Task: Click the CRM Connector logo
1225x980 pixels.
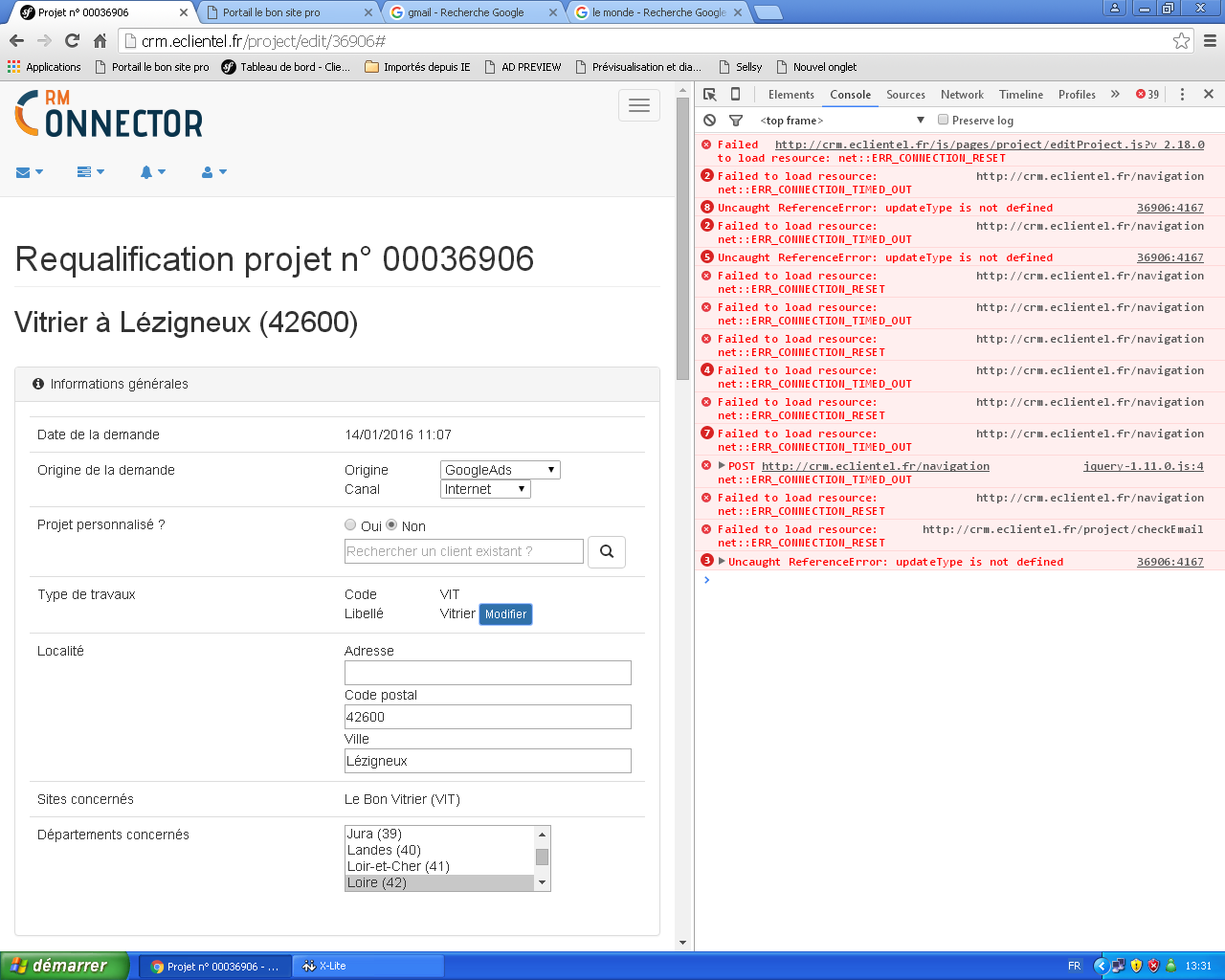Action: tap(109, 115)
